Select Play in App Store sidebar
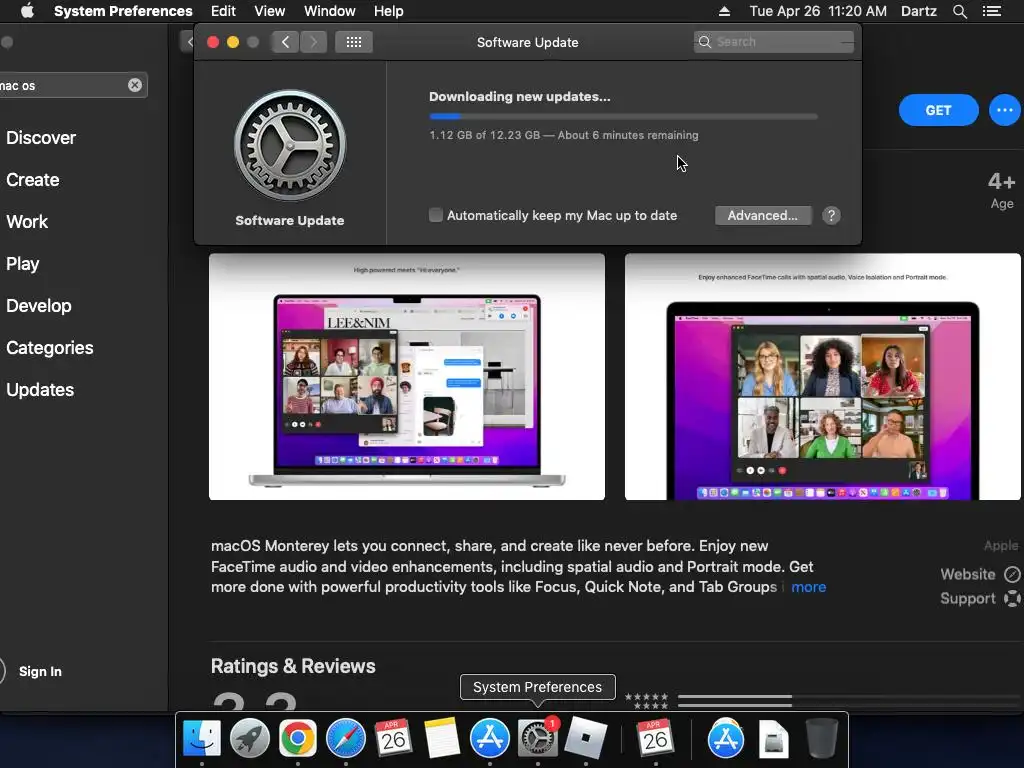 point(23,263)
